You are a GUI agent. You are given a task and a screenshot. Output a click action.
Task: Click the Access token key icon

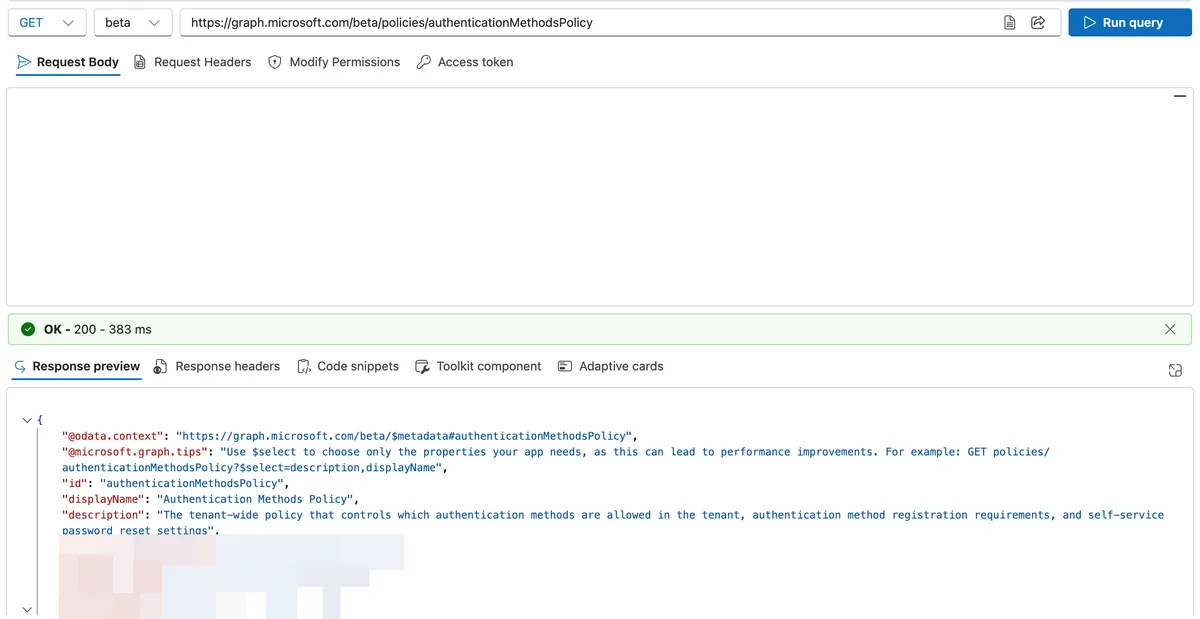[x=424, y=62]
